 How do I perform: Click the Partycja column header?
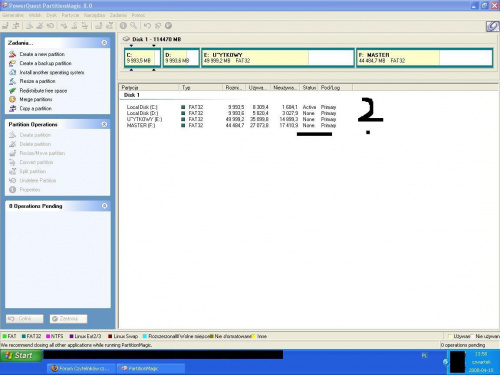149,88
